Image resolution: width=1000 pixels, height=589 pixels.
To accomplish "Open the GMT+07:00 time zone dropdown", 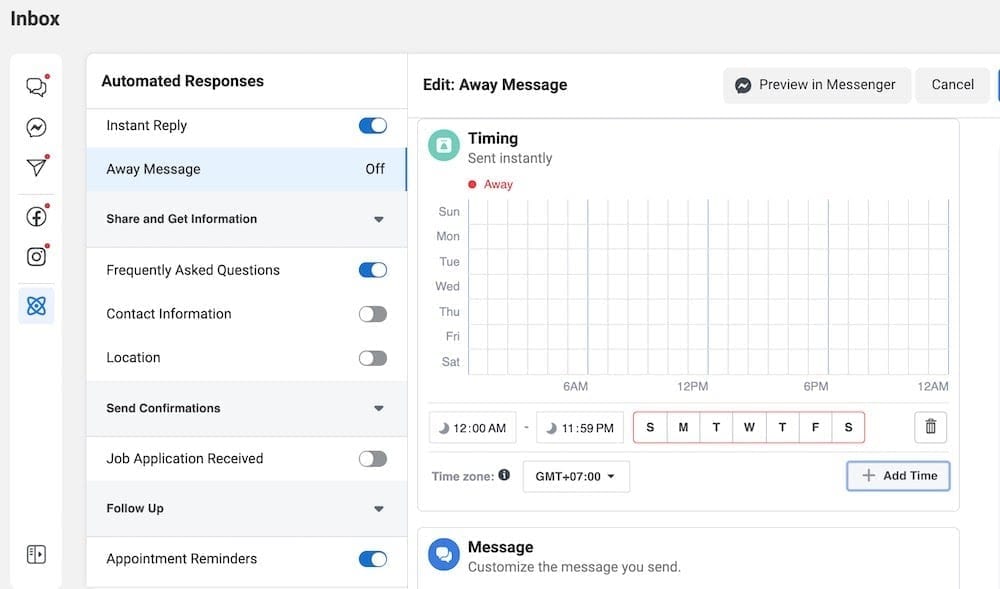I will pyautogui.click(x=576, y=476).
